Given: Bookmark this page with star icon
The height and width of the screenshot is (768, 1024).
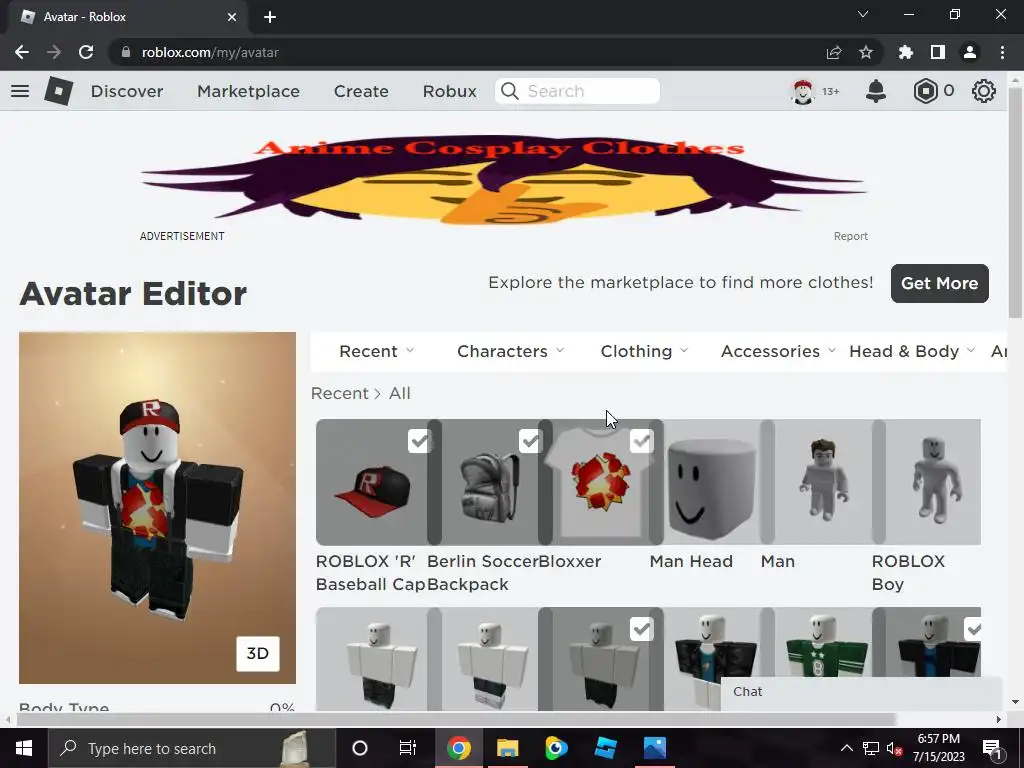Looking at the screenshot, I should (866, 52).
